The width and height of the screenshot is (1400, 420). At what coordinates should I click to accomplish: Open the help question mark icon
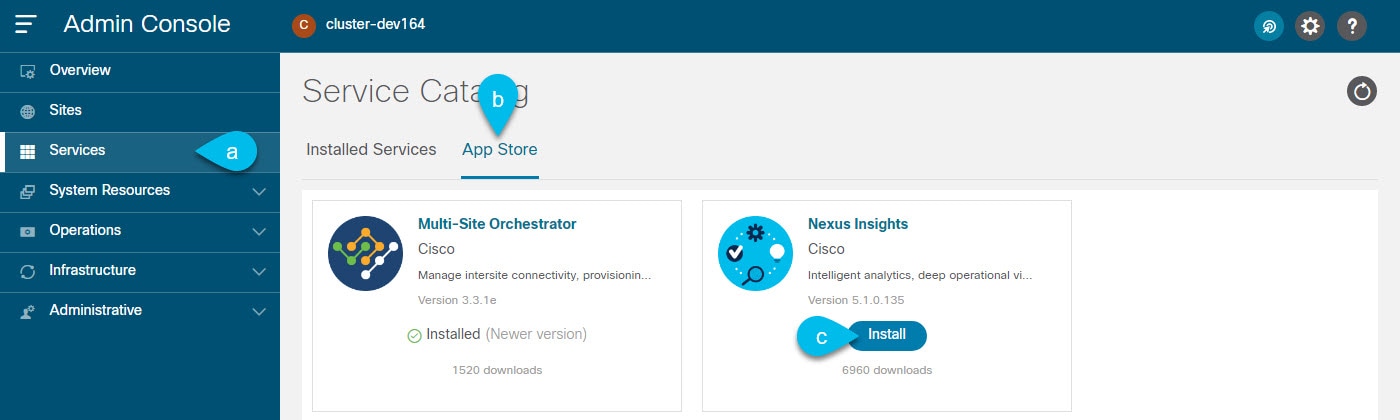1351,26
